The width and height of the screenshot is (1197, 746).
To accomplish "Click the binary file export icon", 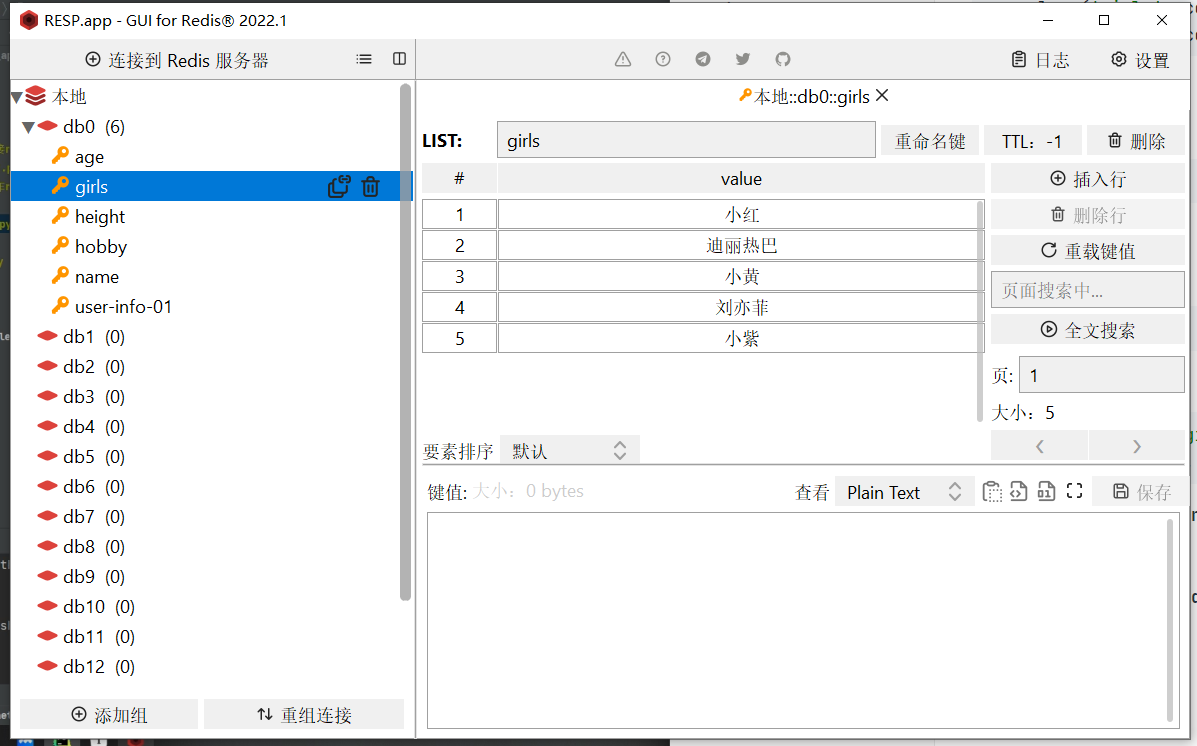I will tap(1047, 492).
